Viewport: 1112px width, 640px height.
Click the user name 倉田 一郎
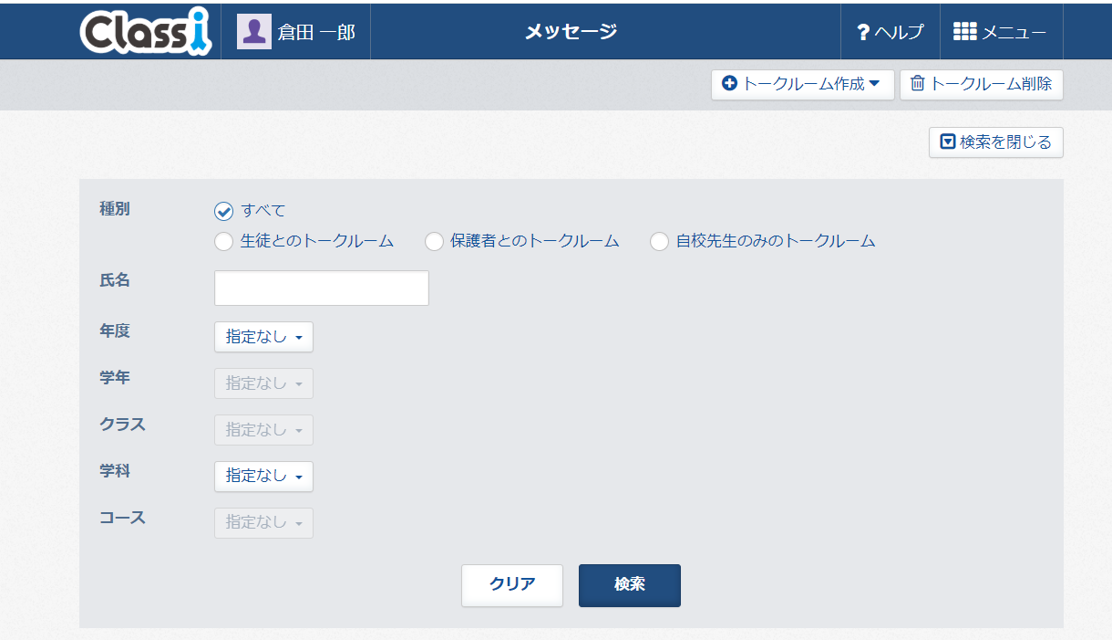tap(316, 33)
